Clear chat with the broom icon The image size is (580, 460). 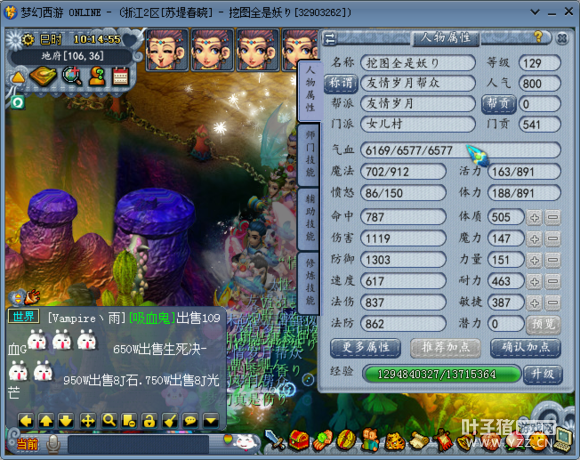pyautogui.click(x=170, y=421)
